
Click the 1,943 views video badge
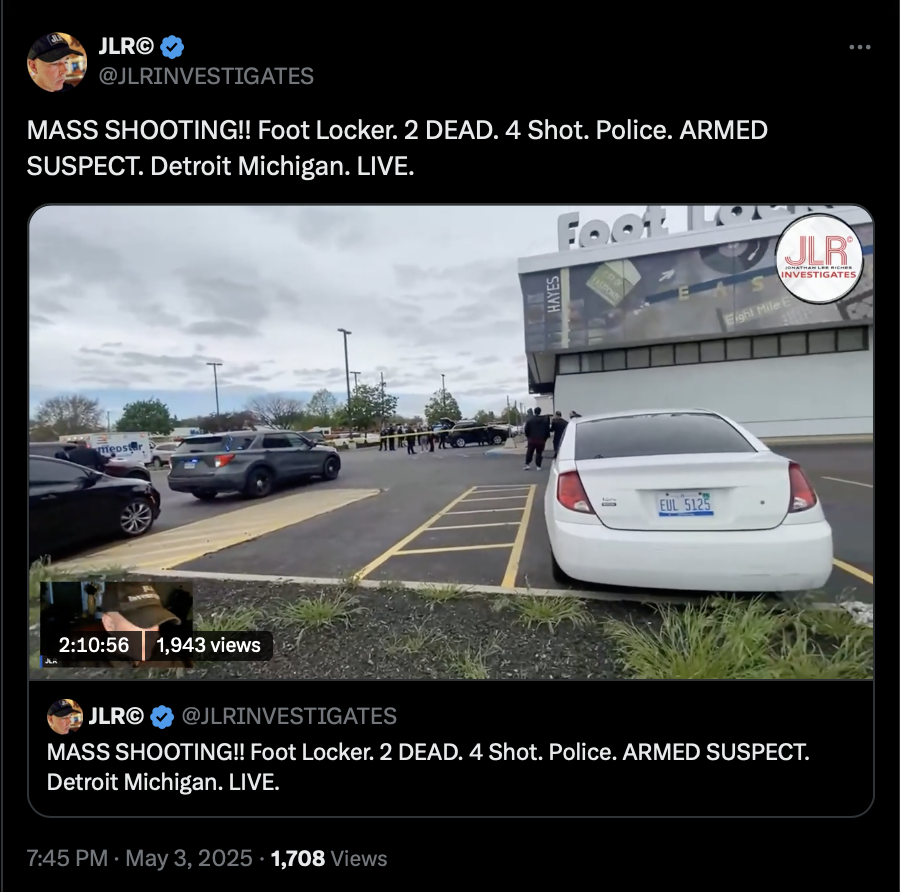coord(208,645)
